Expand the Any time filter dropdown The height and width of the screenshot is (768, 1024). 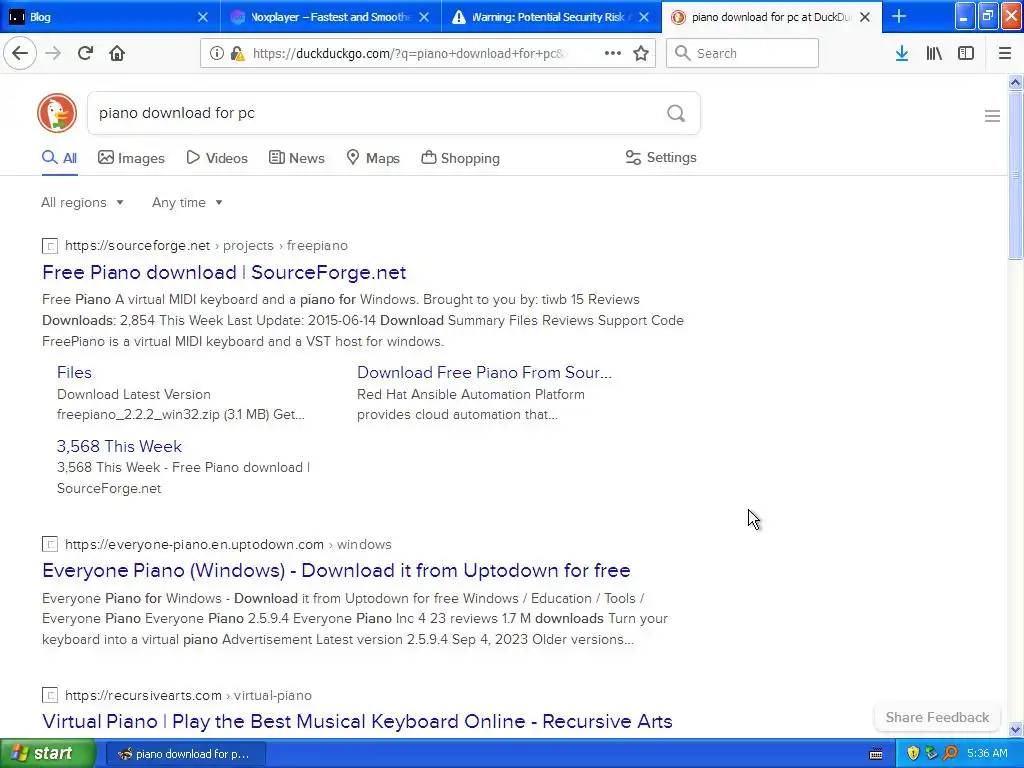tap(187, 202)
